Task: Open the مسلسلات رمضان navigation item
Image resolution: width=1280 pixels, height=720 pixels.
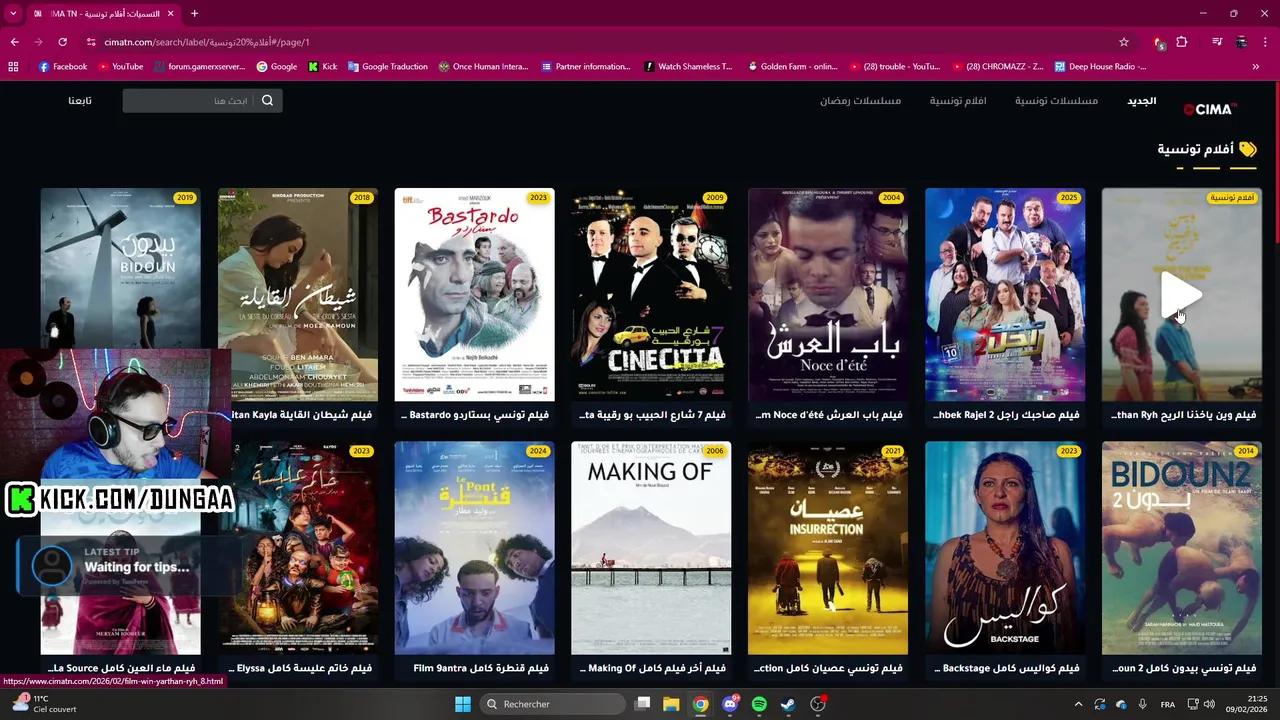Action: pos(860,100)
